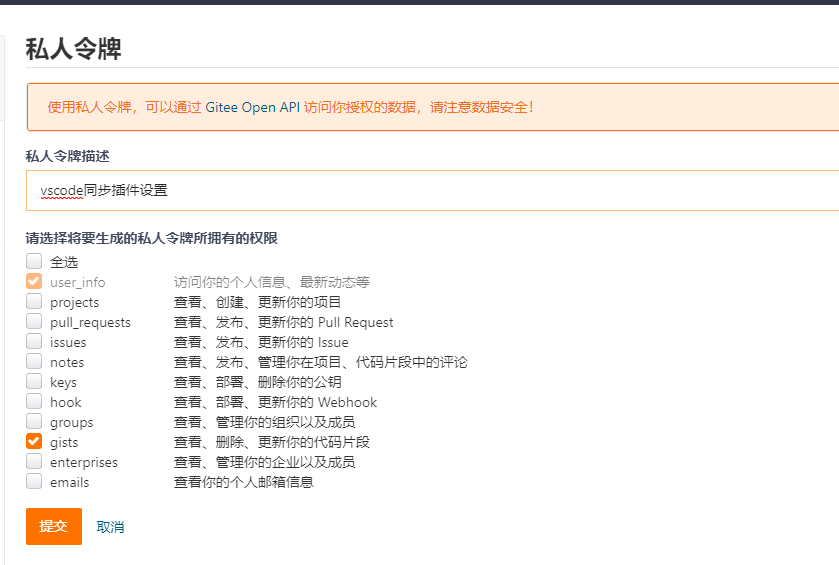Check the groups permission checkbox

tap(34, 421)
